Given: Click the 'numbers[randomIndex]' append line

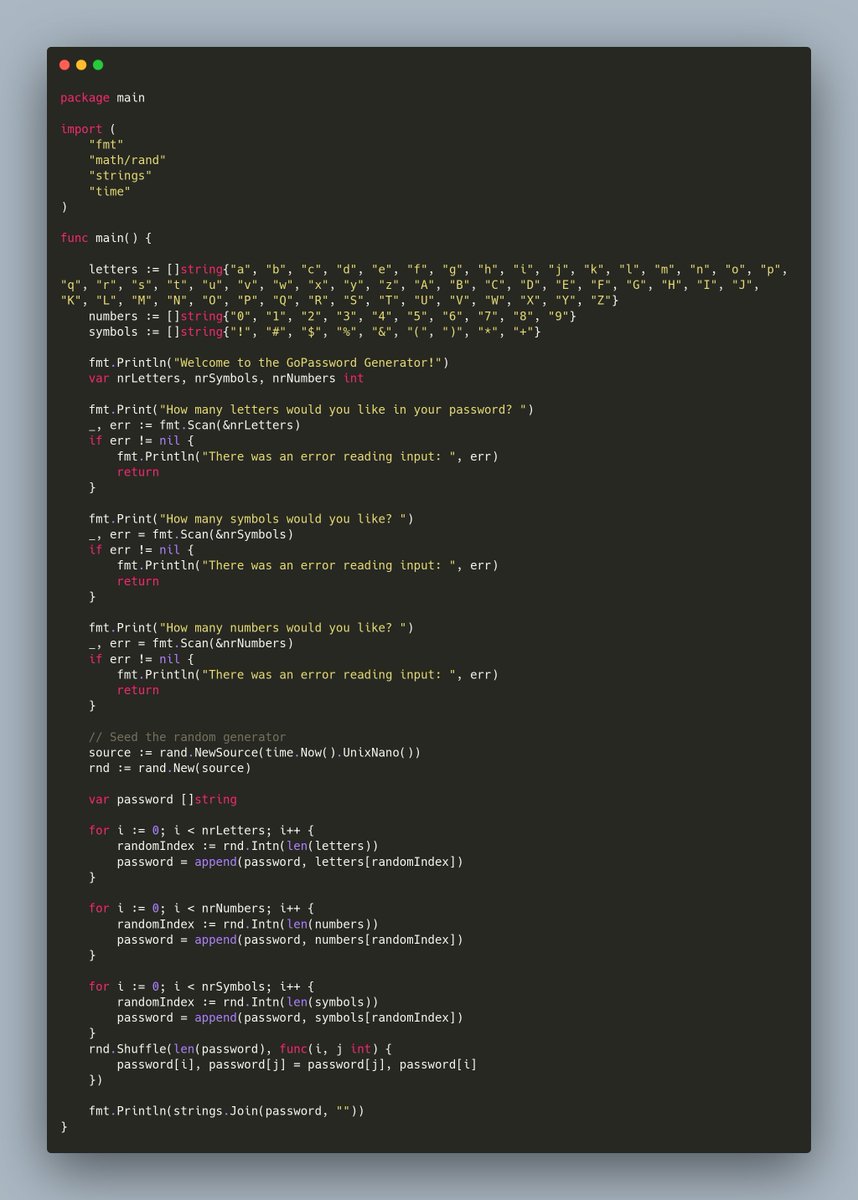Looking at the screenshot, I should coord(290,939).
